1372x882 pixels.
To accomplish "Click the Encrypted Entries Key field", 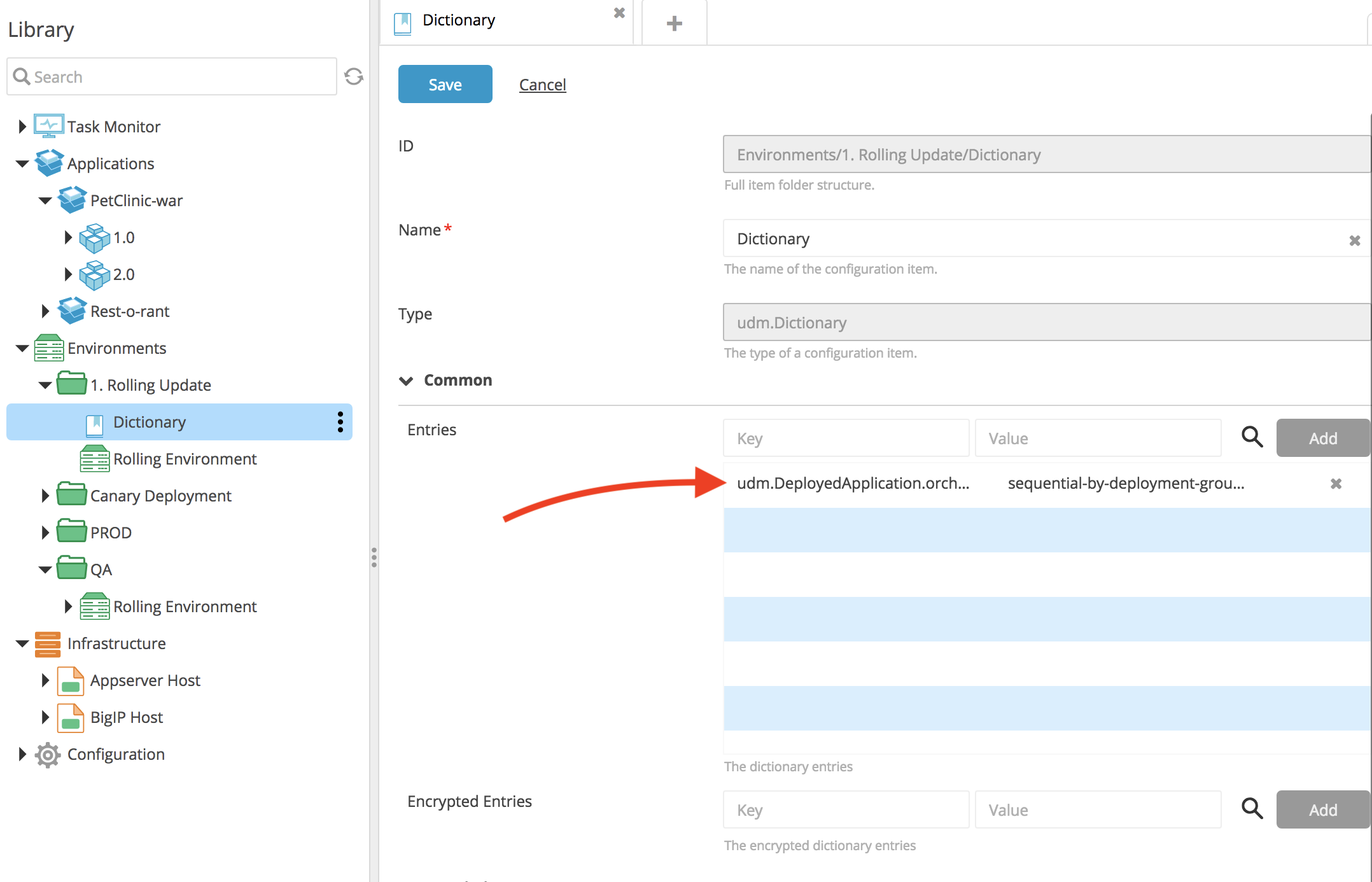I will tap(846, 809).
